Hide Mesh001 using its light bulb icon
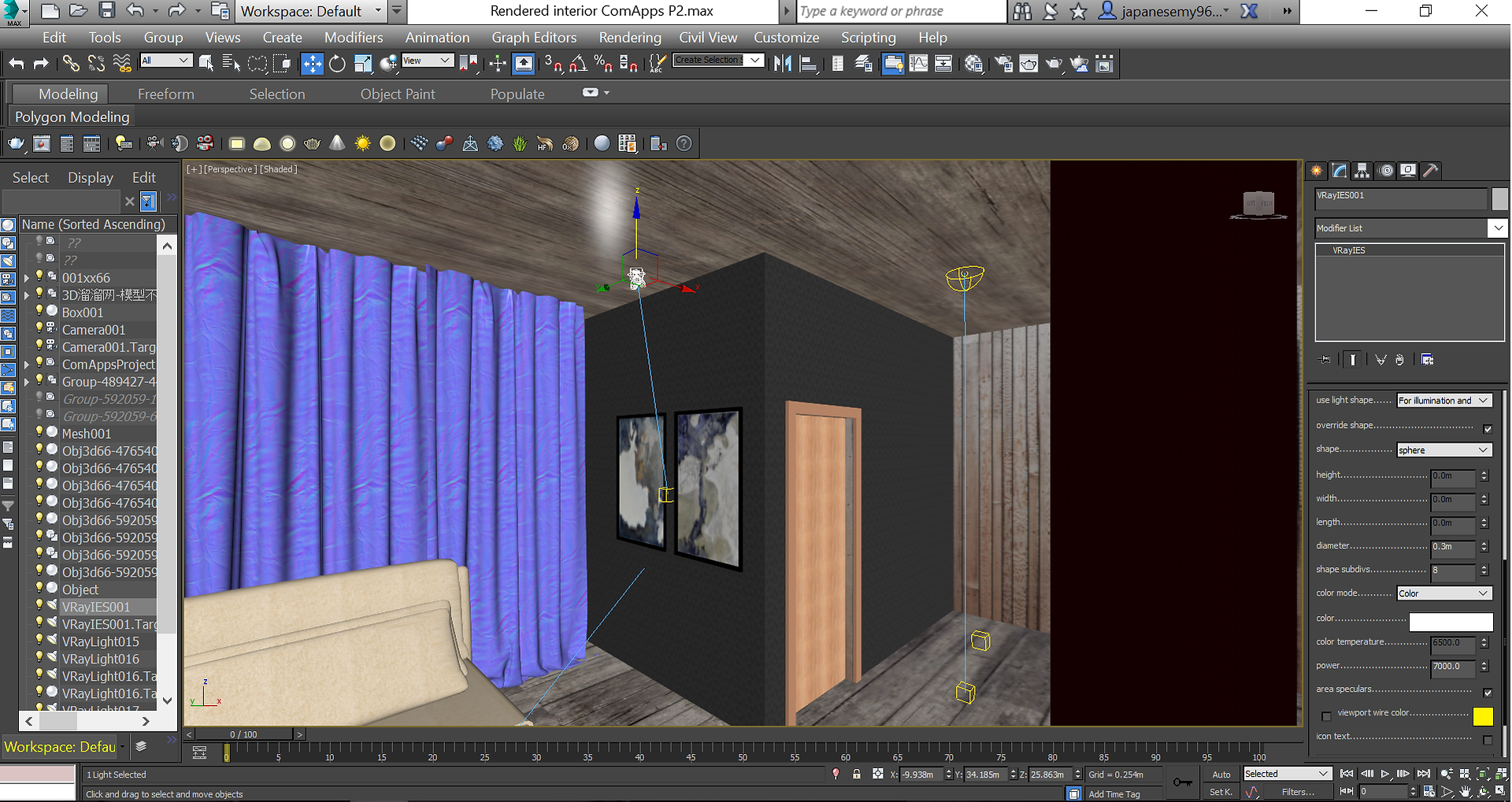 [x=39, y=433]
